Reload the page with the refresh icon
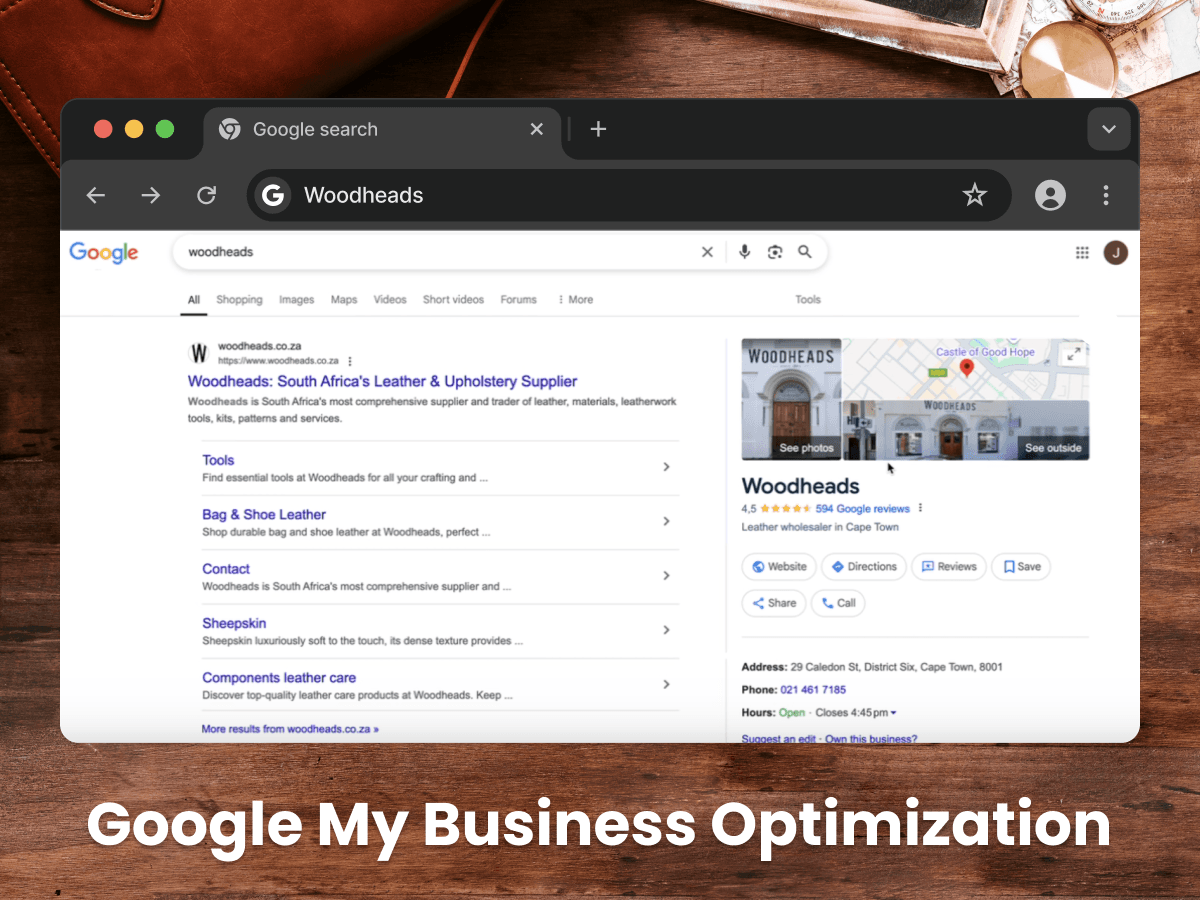The width and height of the screenshot is (1200, 900). 206,196
